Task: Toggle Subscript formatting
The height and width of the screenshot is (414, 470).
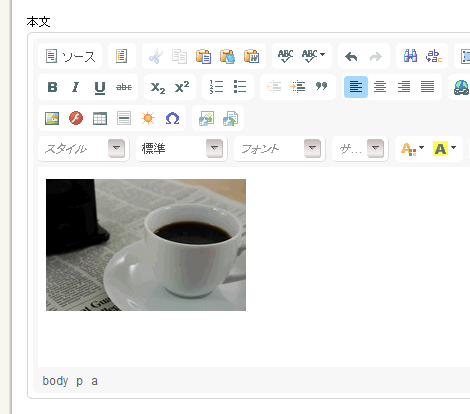Action: (158, 87)
